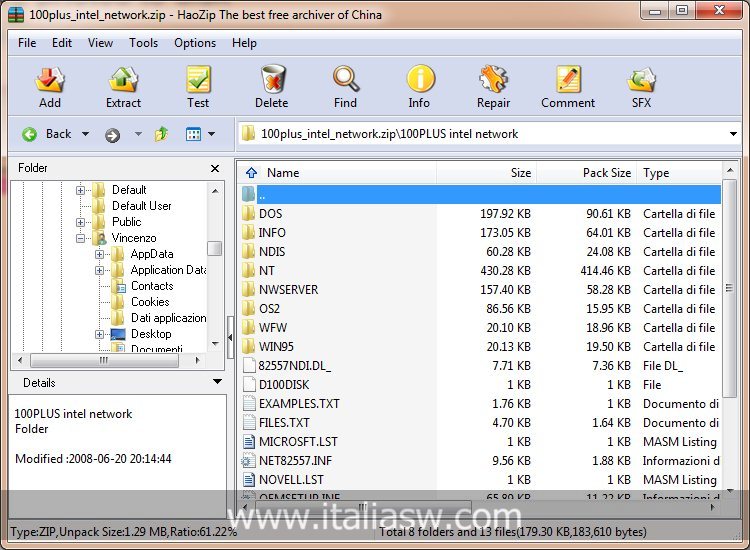Screen dimensions: 750x550
Task: Click file list scroll up arrow
Action: click(729, 170)
